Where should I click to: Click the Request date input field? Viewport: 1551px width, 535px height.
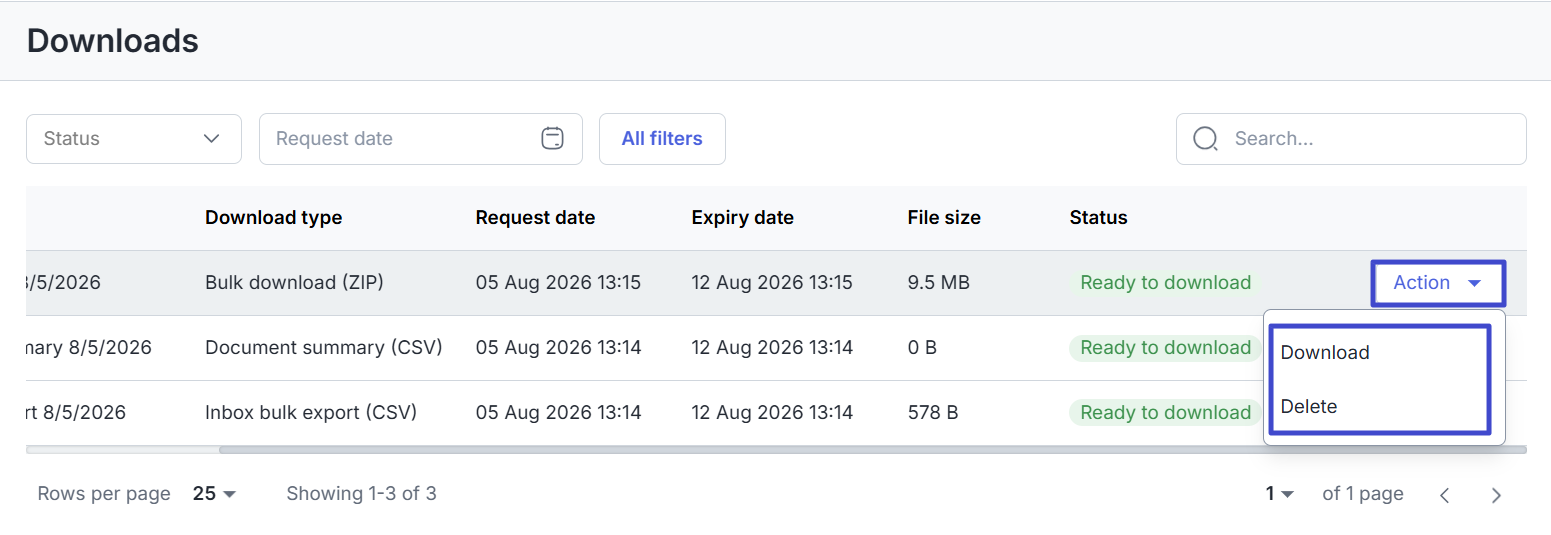pos(420,139)
